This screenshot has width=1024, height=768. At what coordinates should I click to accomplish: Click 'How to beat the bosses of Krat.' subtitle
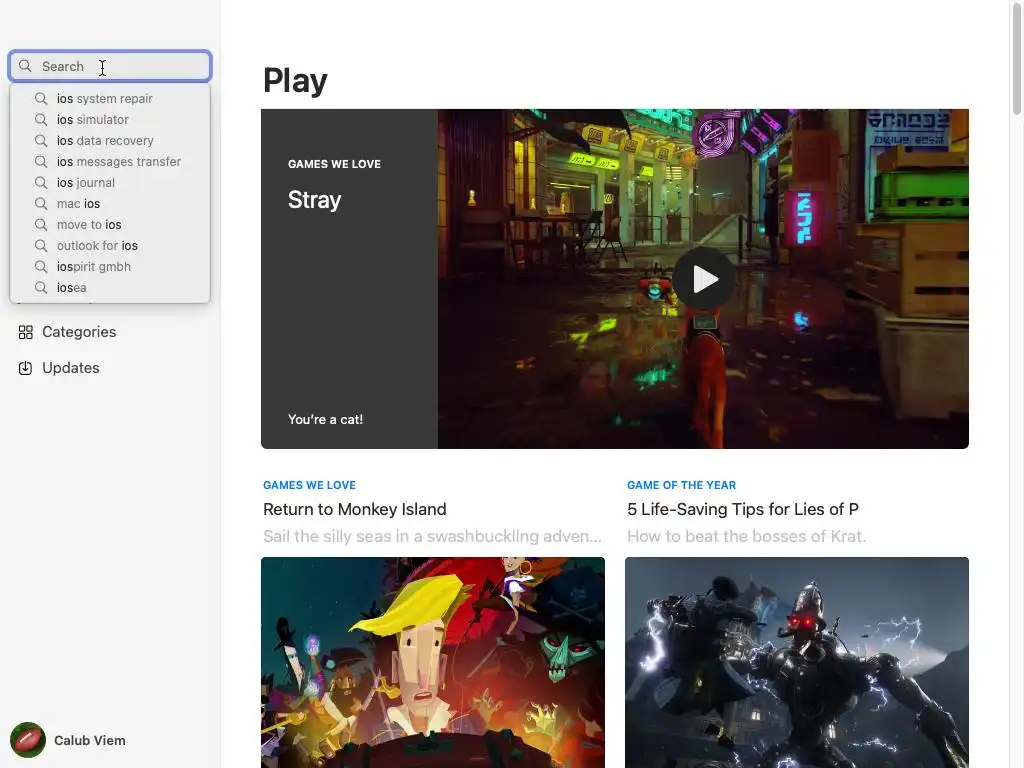click(746, 536)
